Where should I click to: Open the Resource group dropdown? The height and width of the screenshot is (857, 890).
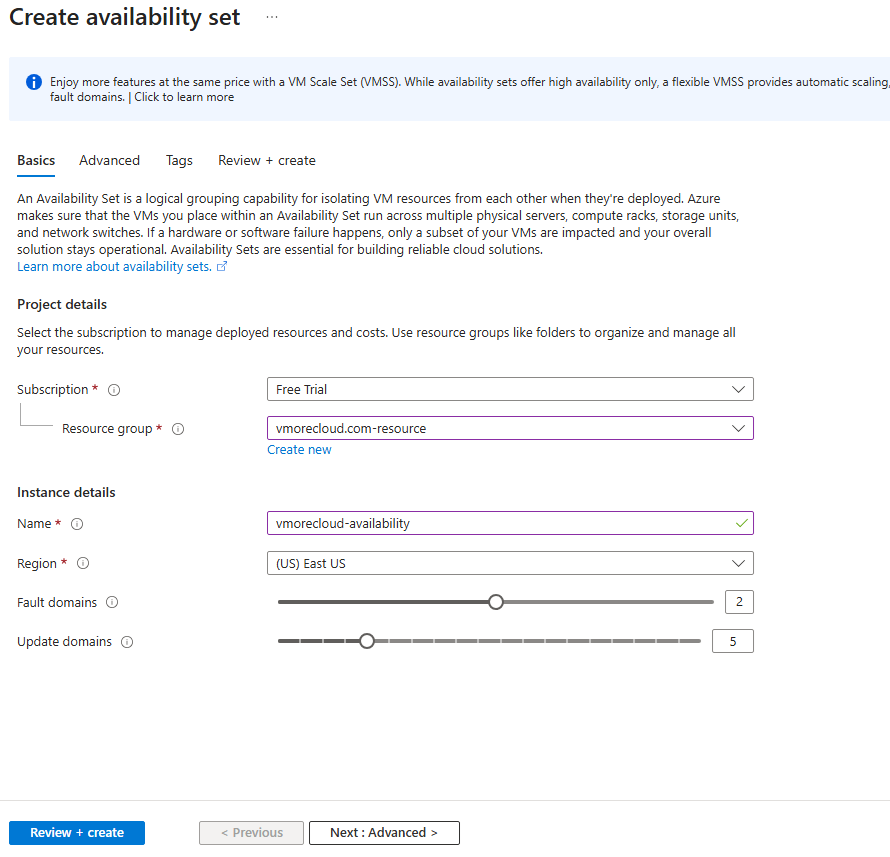pyautogui.click(x=509, y=428)
